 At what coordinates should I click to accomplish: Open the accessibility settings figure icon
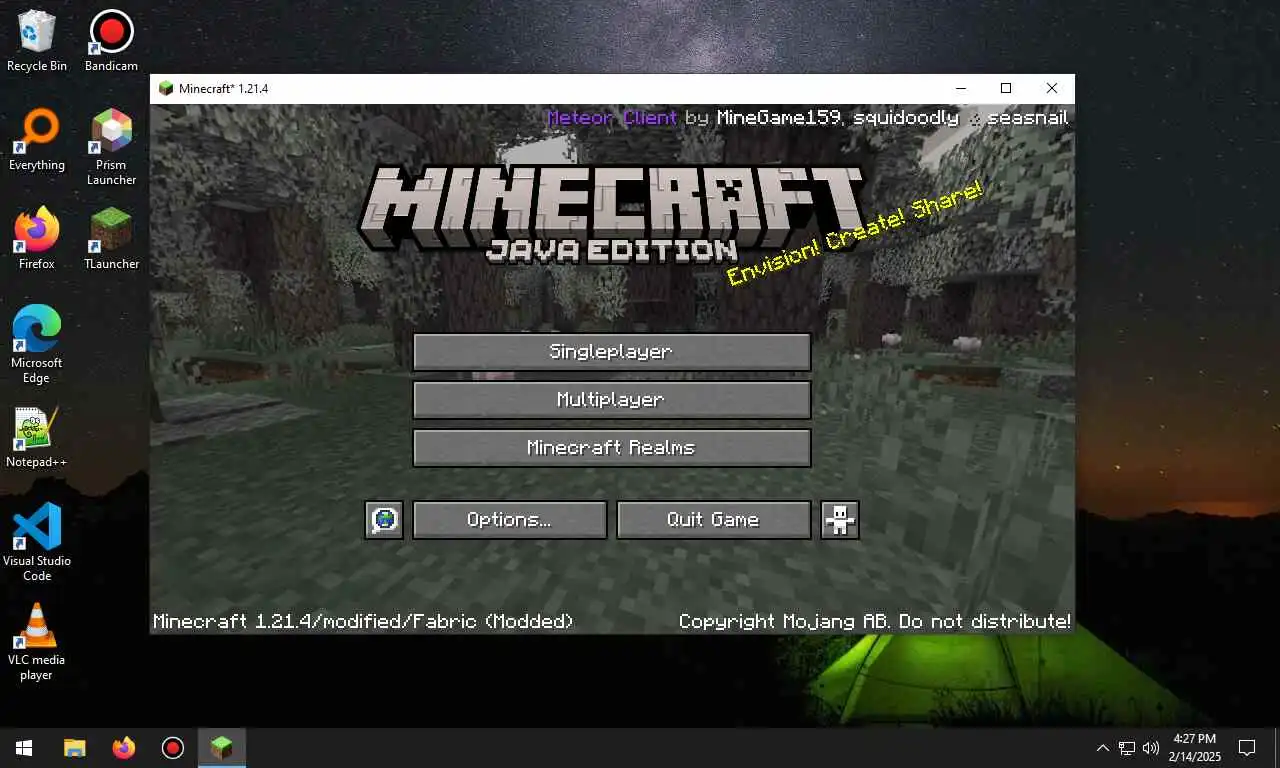840,520
